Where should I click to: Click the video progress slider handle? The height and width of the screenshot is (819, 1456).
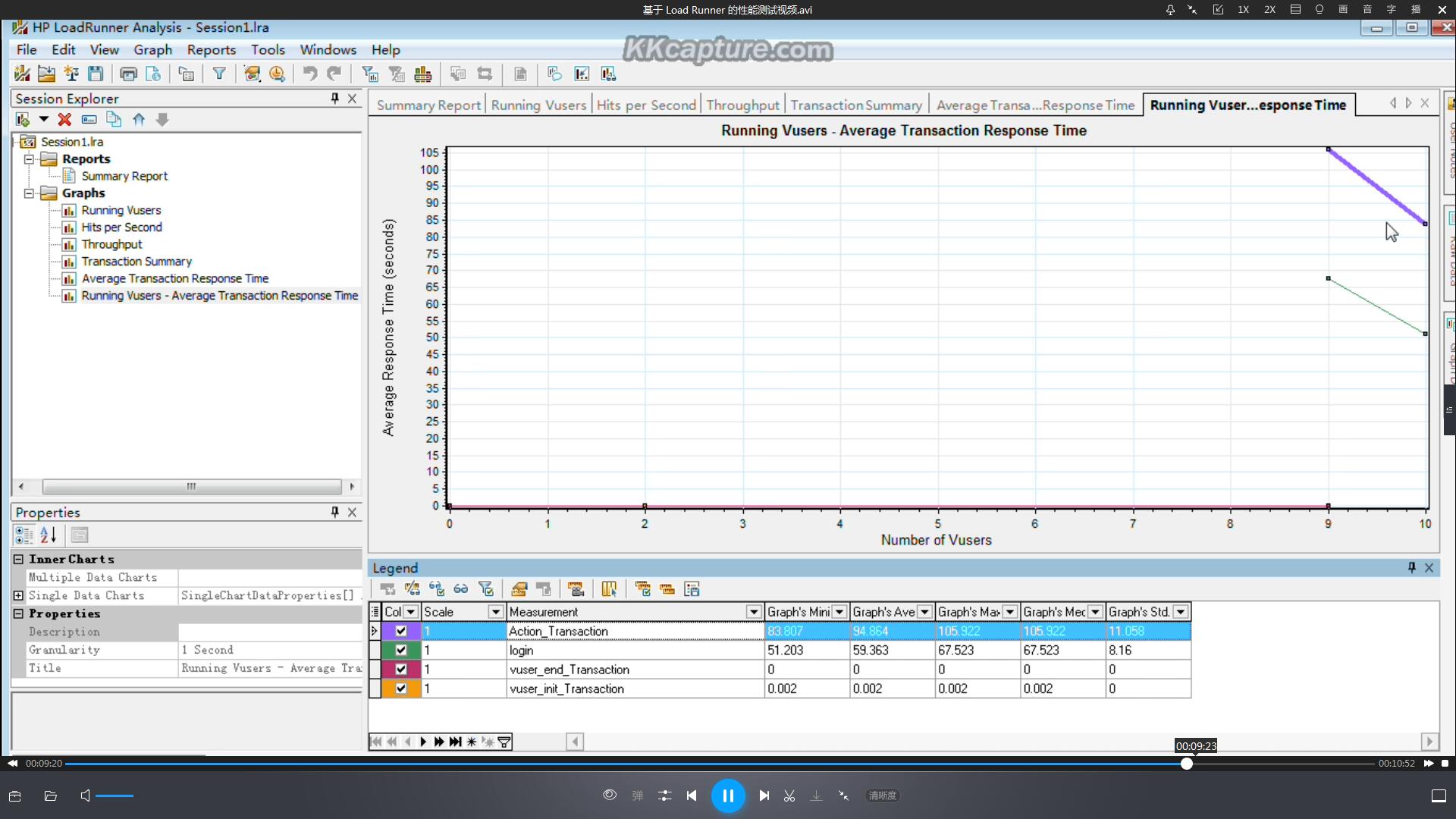point(1187,764)
